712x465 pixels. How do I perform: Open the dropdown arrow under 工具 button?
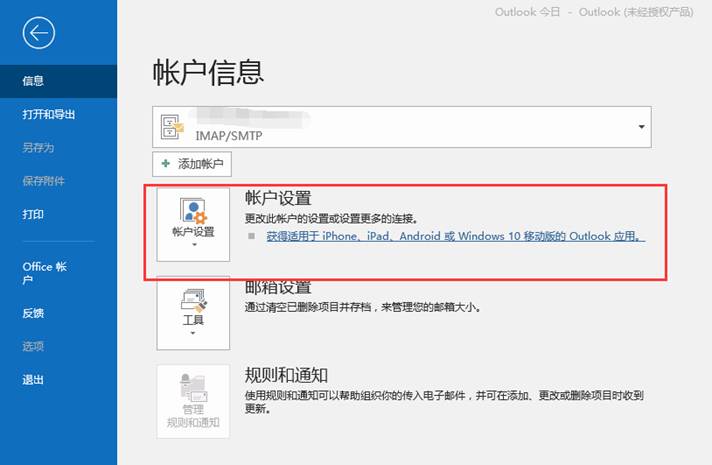pyautogui.click(x=193, y=333)
